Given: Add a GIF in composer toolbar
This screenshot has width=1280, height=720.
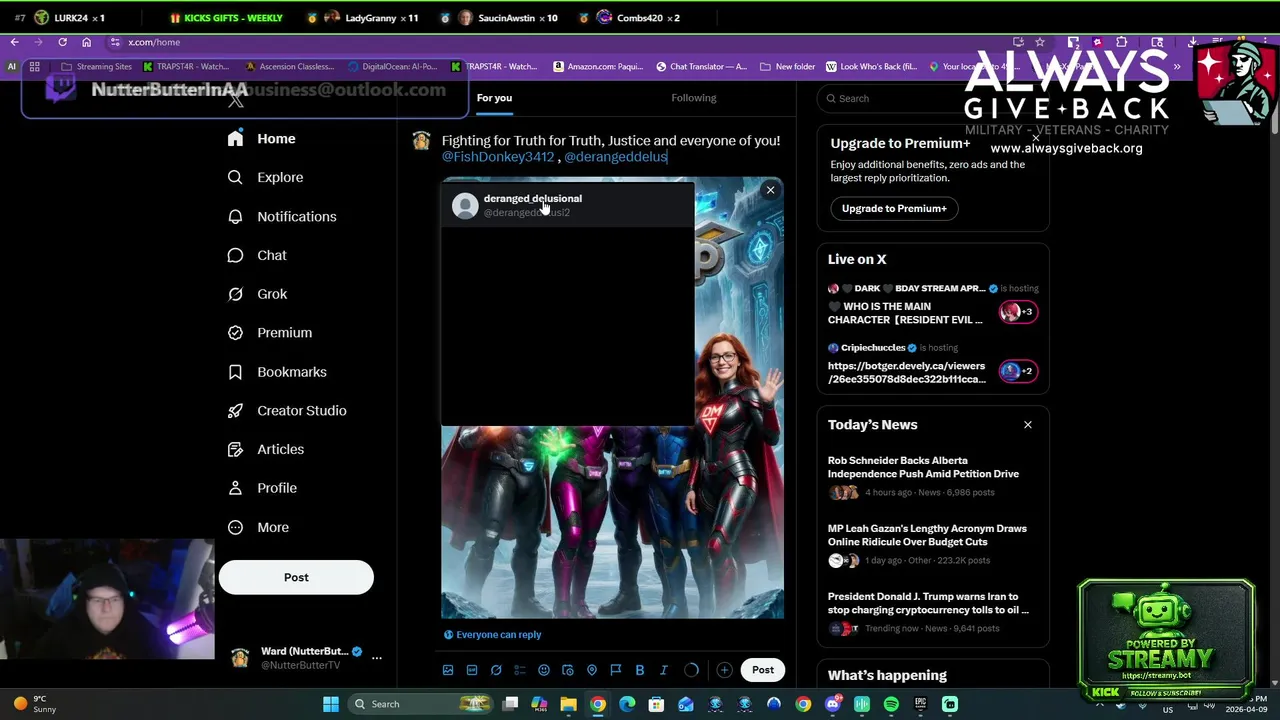Looking at the screenshot, I should tap(472, 670).
